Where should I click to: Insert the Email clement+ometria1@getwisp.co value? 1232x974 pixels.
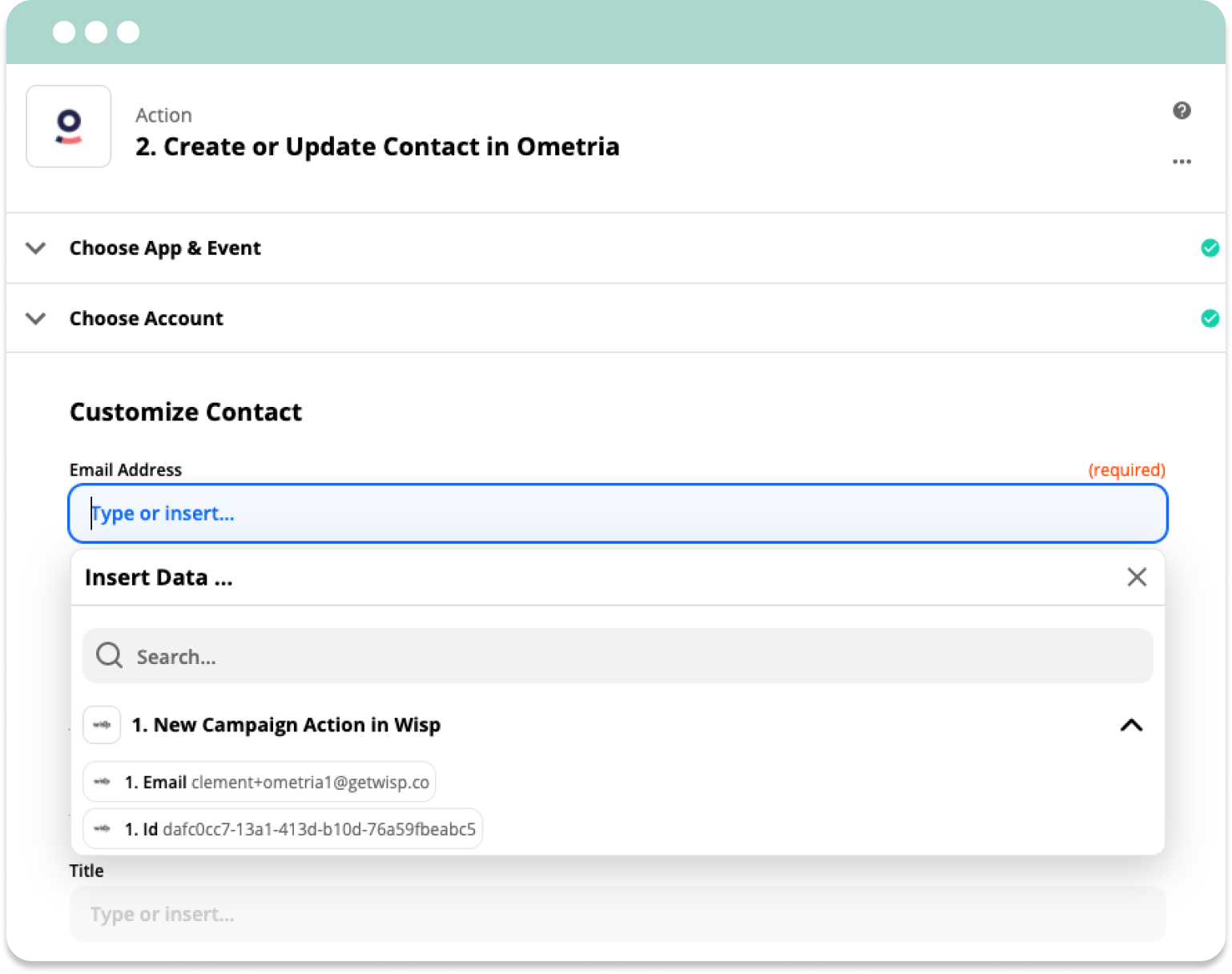(260, 782)
